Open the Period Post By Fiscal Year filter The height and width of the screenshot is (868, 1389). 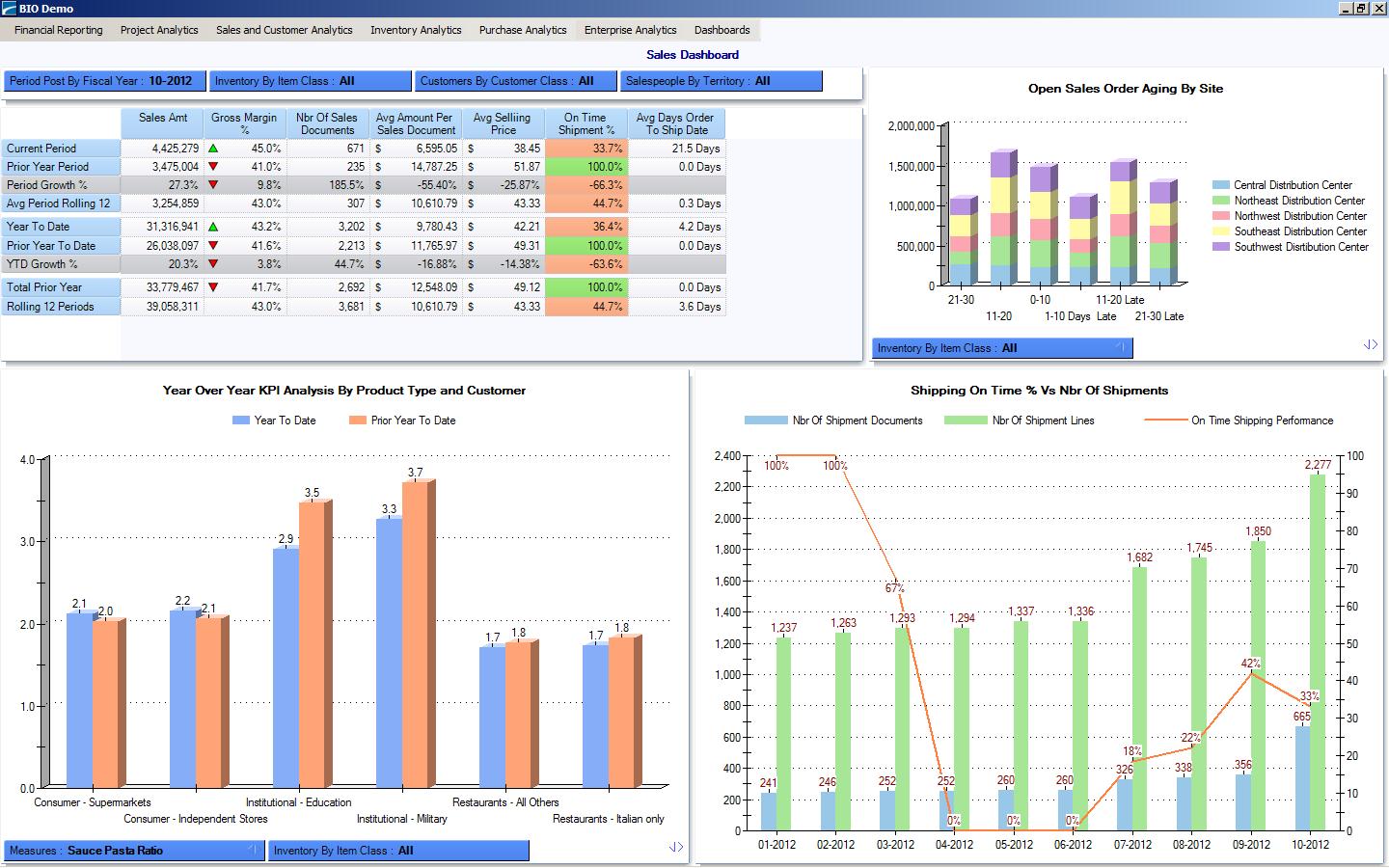point(103,81)
